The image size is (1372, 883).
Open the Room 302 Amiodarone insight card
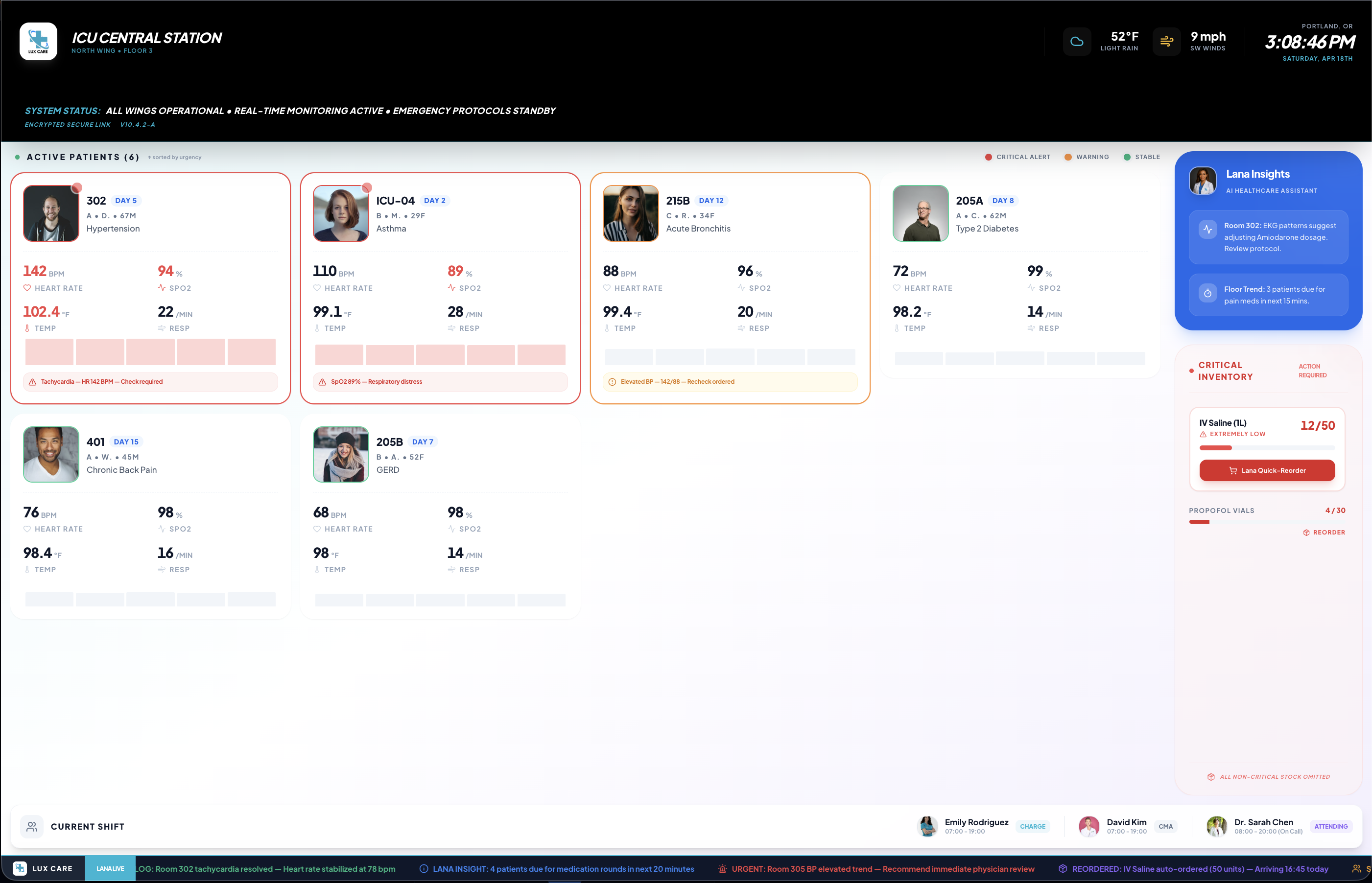[x=1268, y=237]
